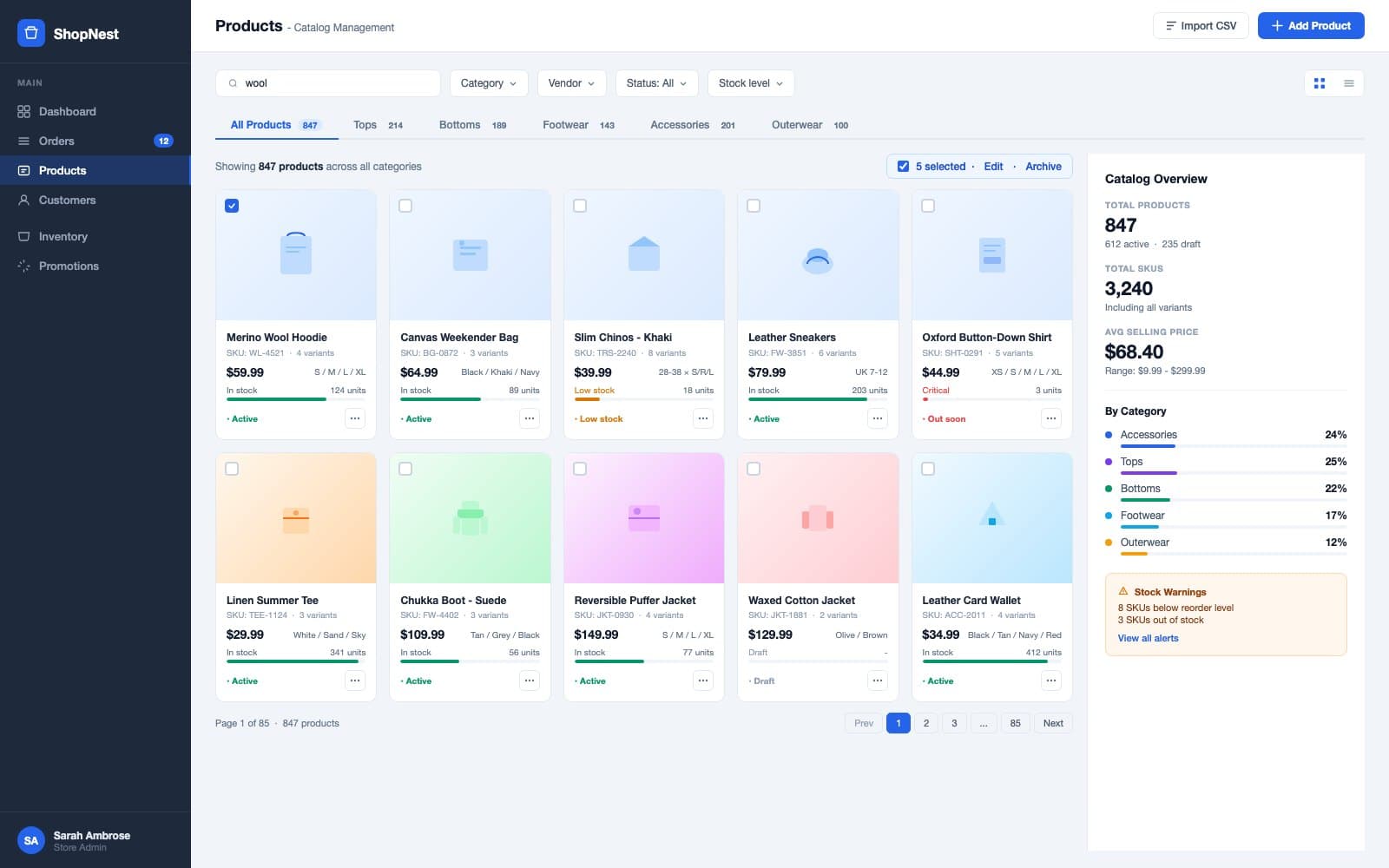Open the Vendor filter dropdown
Screen dimensions: 1389x868
pyautogui.click(x=571, y=83)
